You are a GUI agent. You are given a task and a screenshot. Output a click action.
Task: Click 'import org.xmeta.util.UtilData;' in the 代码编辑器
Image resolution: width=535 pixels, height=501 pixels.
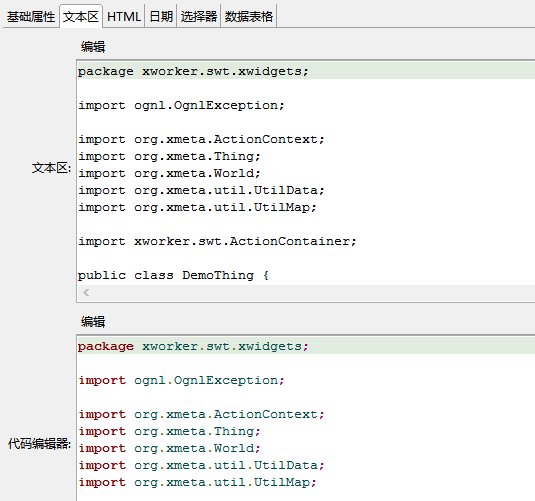coord(201,465)
